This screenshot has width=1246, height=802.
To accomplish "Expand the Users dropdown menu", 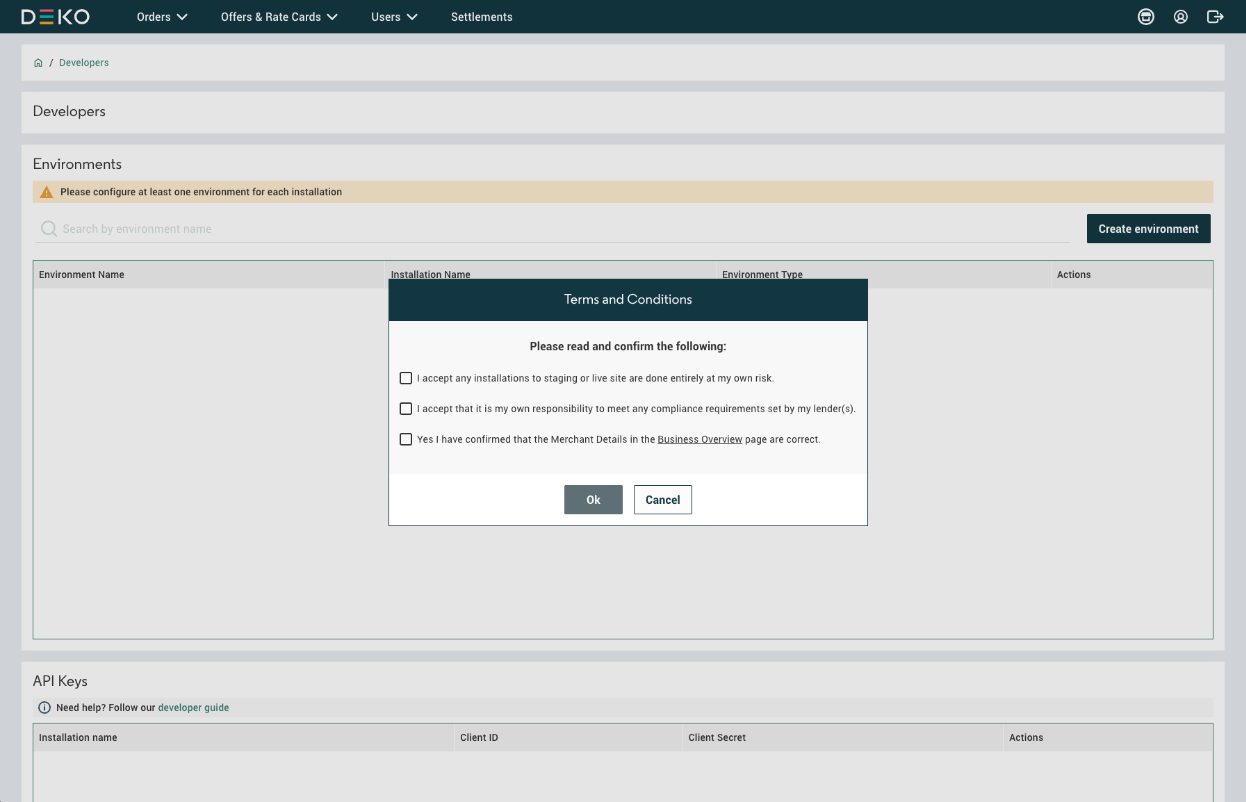I will [394, 17].
